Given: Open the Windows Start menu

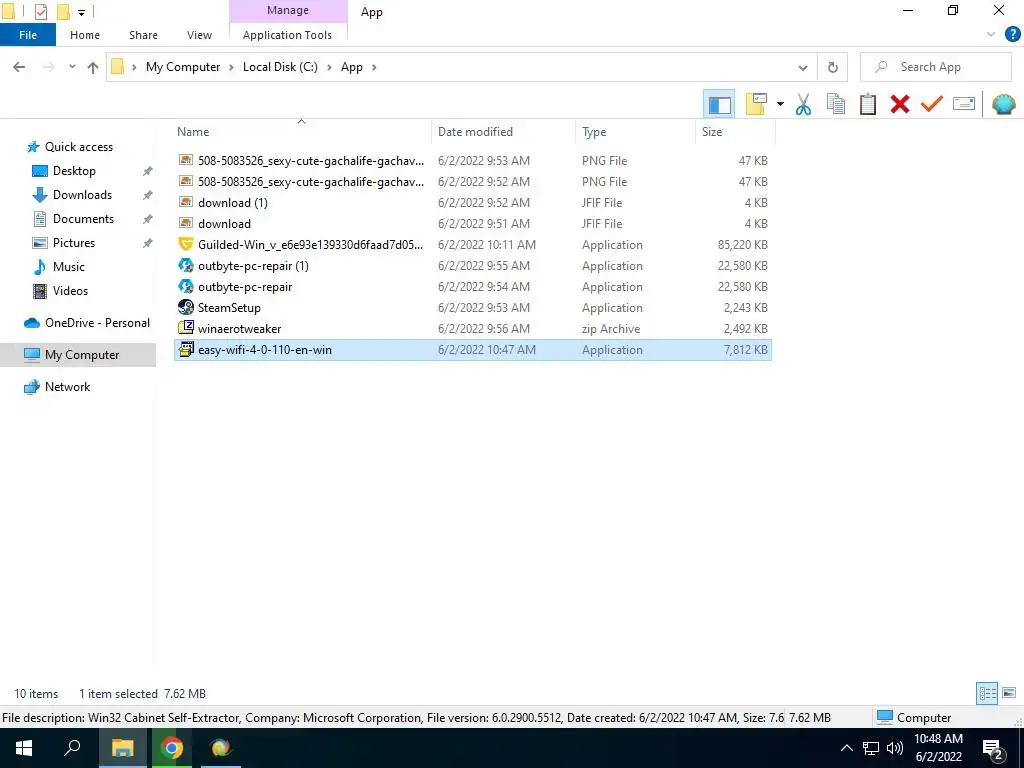Looking at the screenshot, I should (x=24, y=748).
